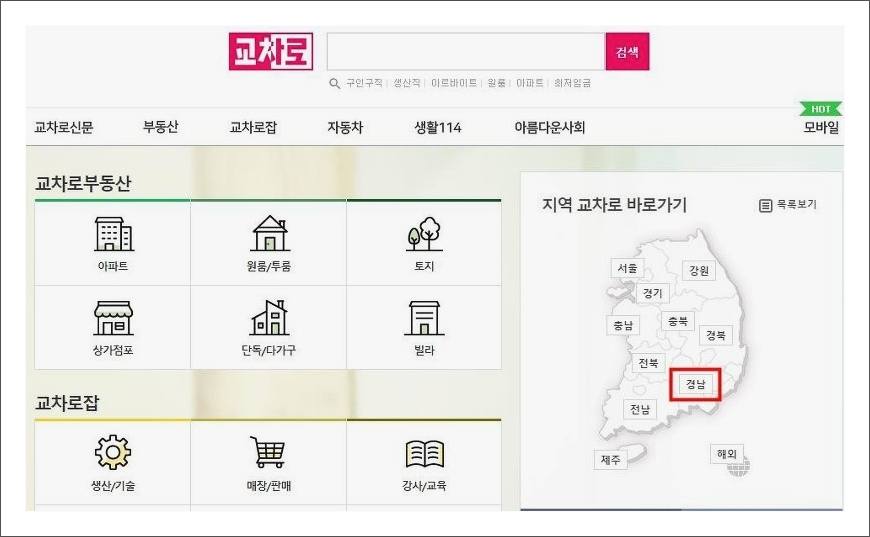
Task: Open the 목록보기 list view link
Action: click(788, 205)
